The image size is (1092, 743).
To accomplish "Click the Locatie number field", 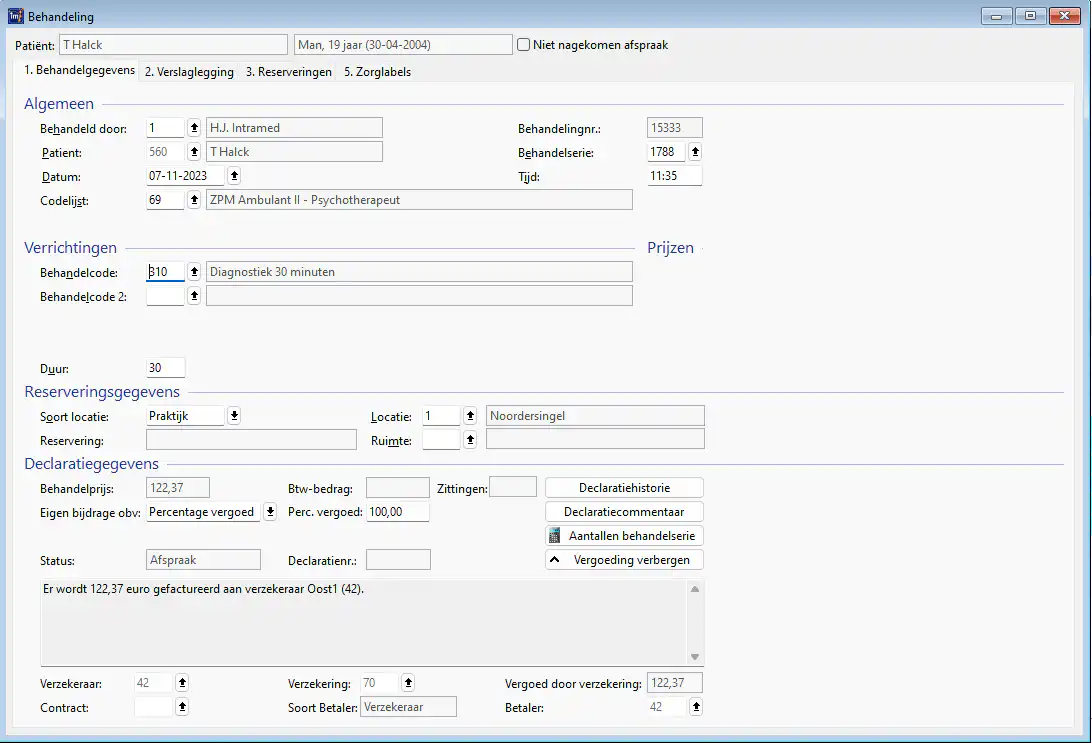I will pos(442,416).
